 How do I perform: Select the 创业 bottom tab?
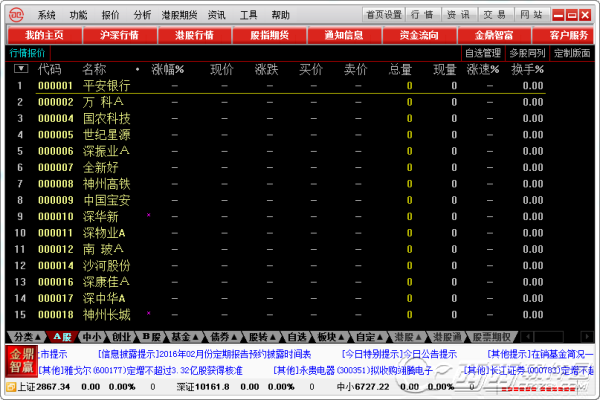coord(121,337)
